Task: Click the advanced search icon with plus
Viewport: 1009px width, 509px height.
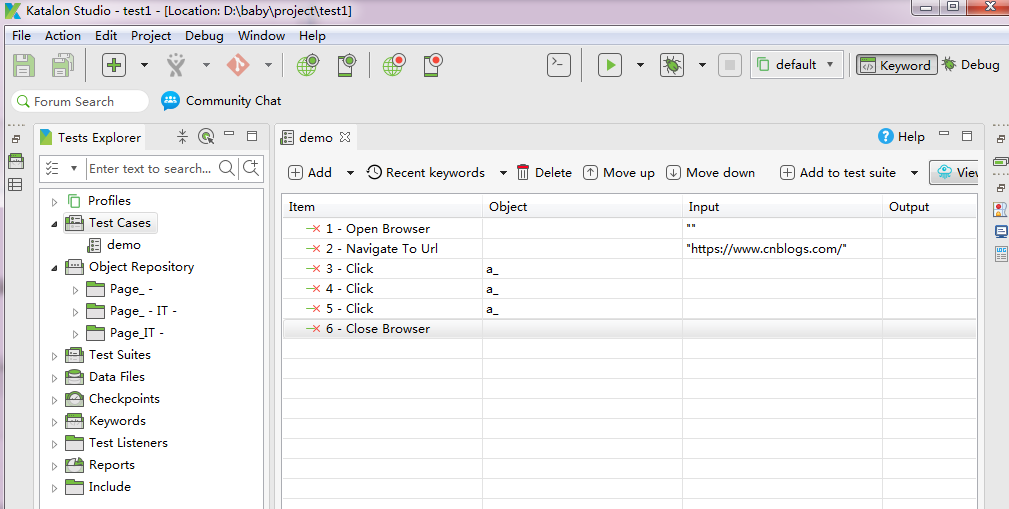Action: 251,169
